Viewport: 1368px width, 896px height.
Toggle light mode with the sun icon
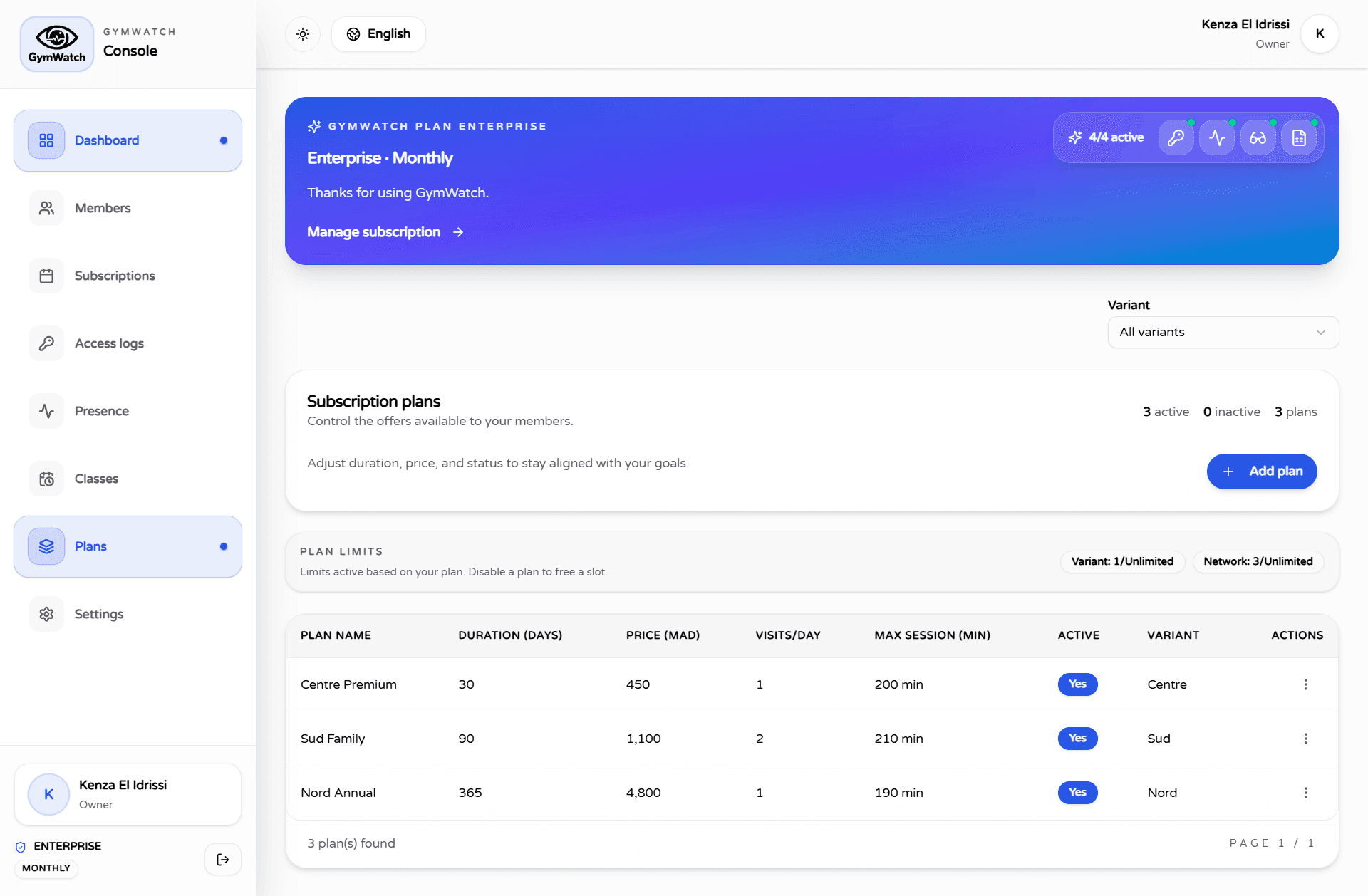coord(303,33)
